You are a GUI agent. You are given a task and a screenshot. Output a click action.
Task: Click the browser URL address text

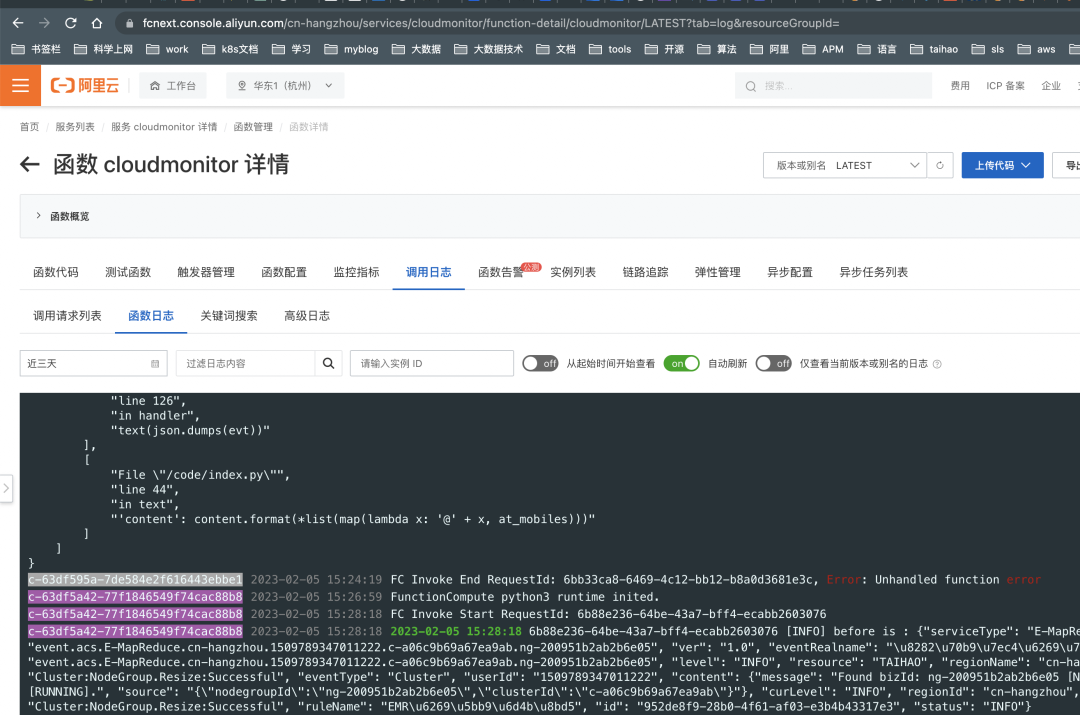click(x=491, y=23)
